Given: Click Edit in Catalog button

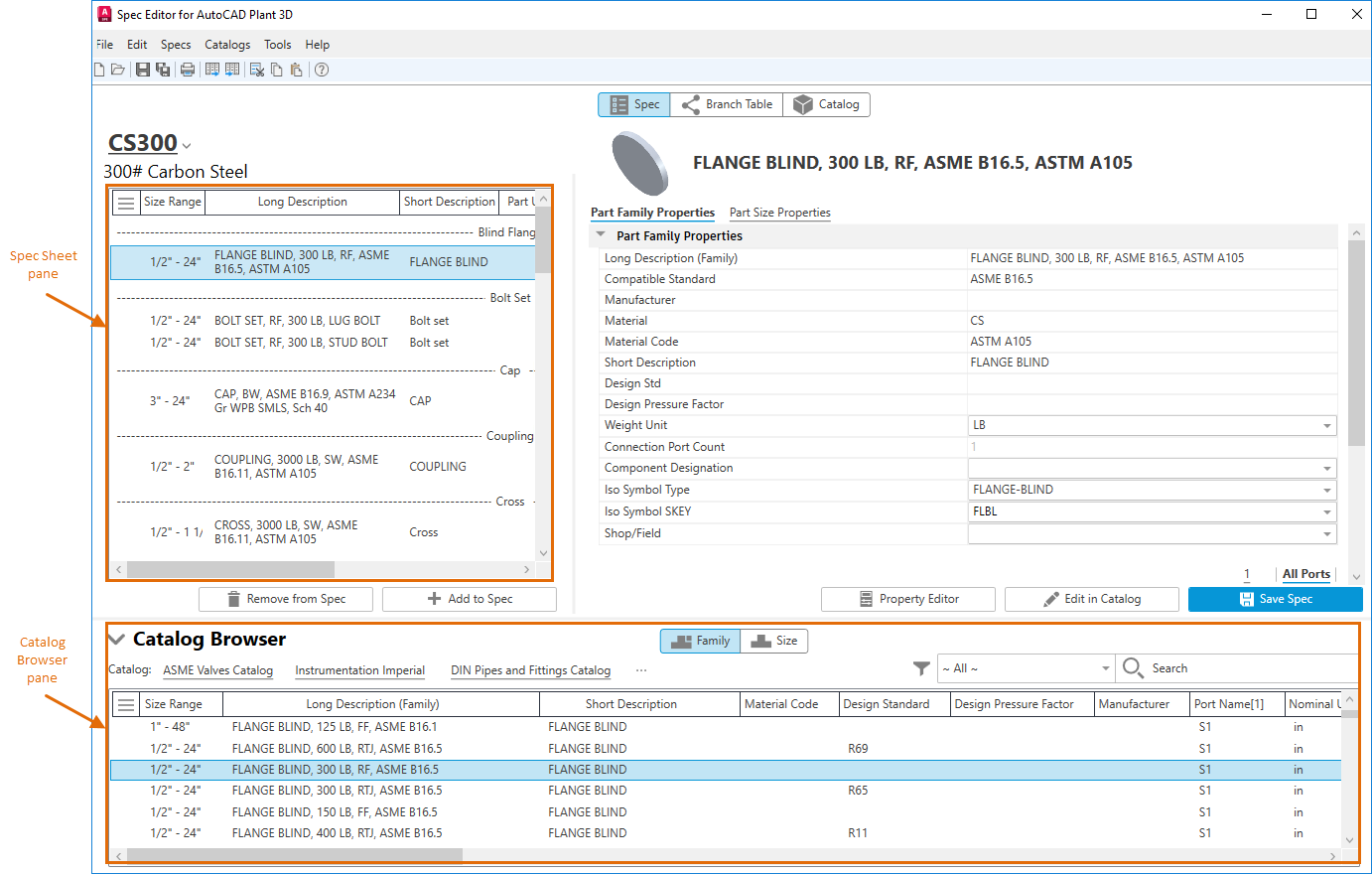Looking at the screenshot, I should (1092, 599).
